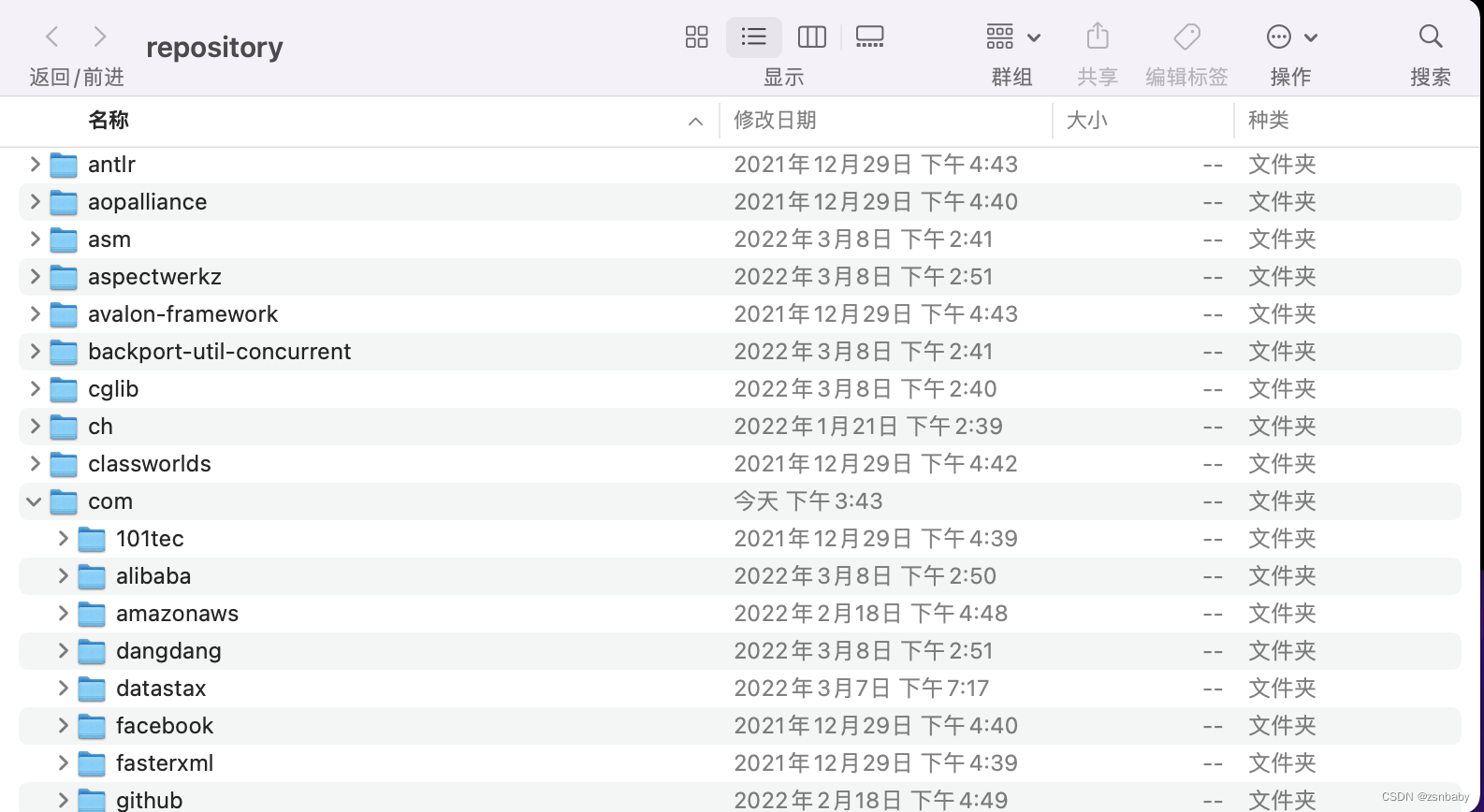This screenshot has width=1484, height=812.
Task: Click the fasterxml folder name
Action: [165, 763]
